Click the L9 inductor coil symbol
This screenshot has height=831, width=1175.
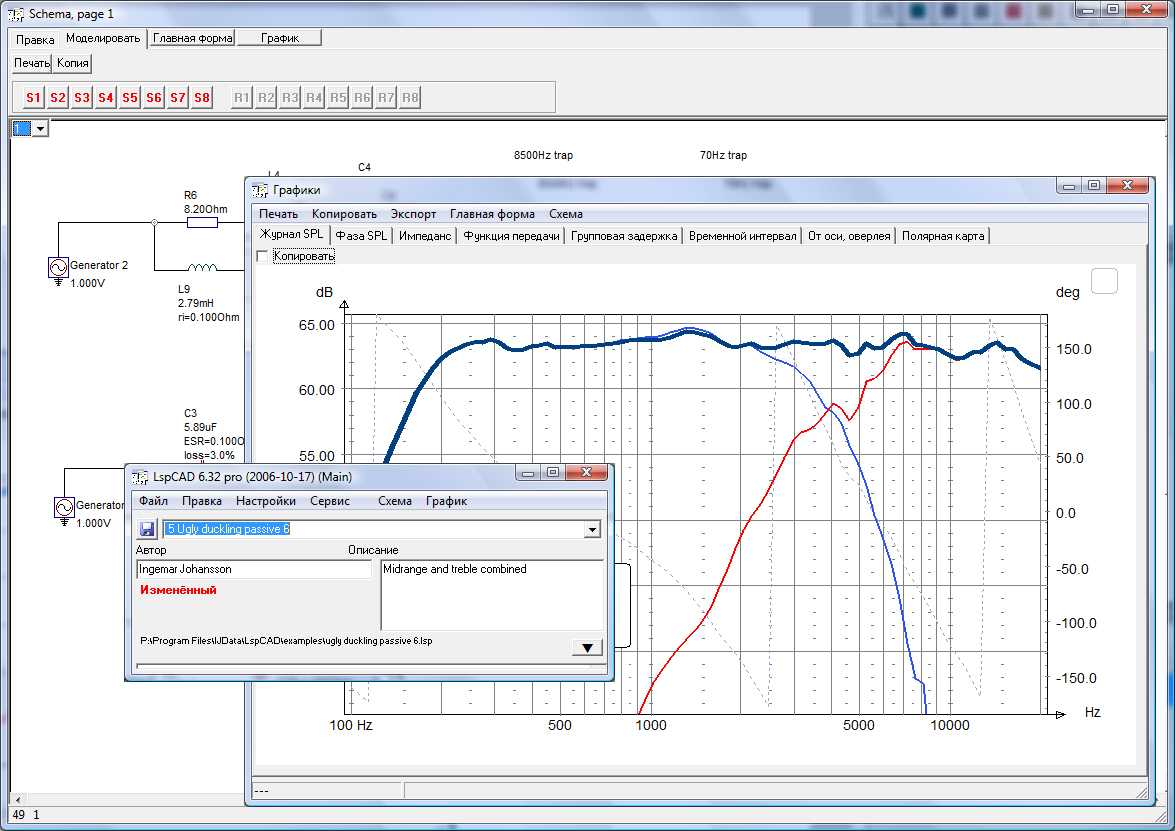(202, 268)
